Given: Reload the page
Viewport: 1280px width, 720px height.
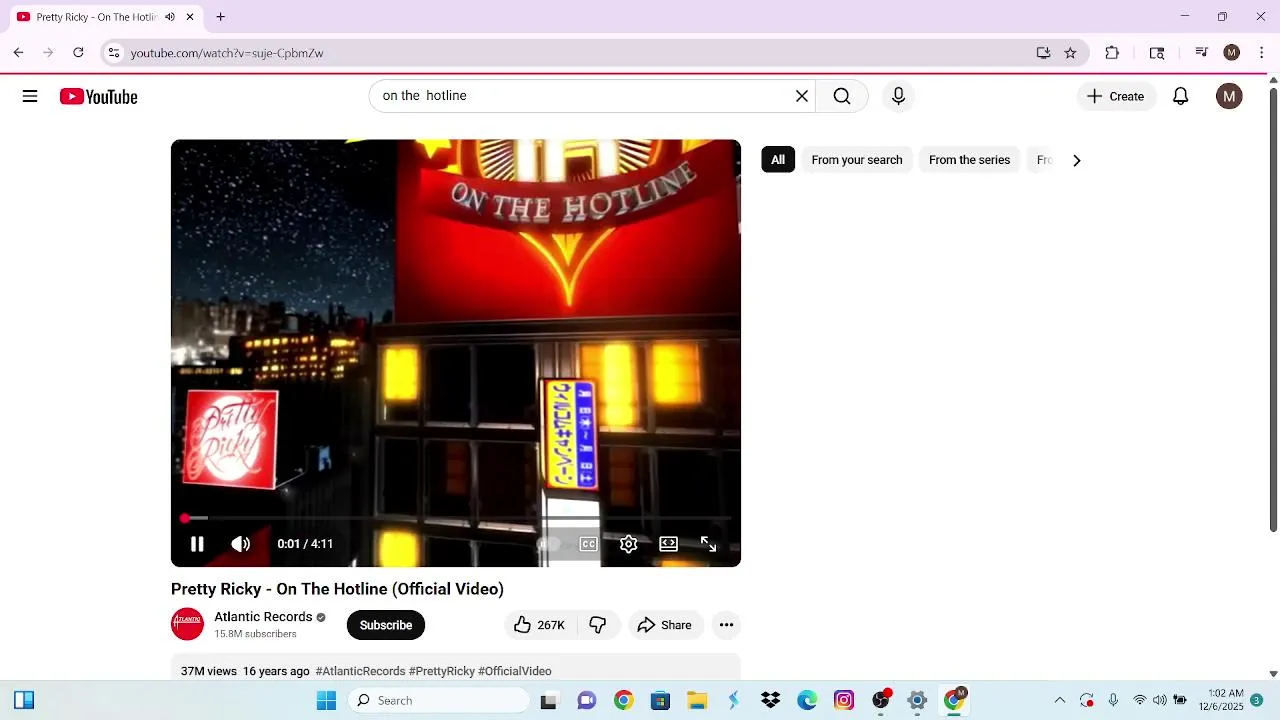Looking at the screenshot, I should point(78,53).
